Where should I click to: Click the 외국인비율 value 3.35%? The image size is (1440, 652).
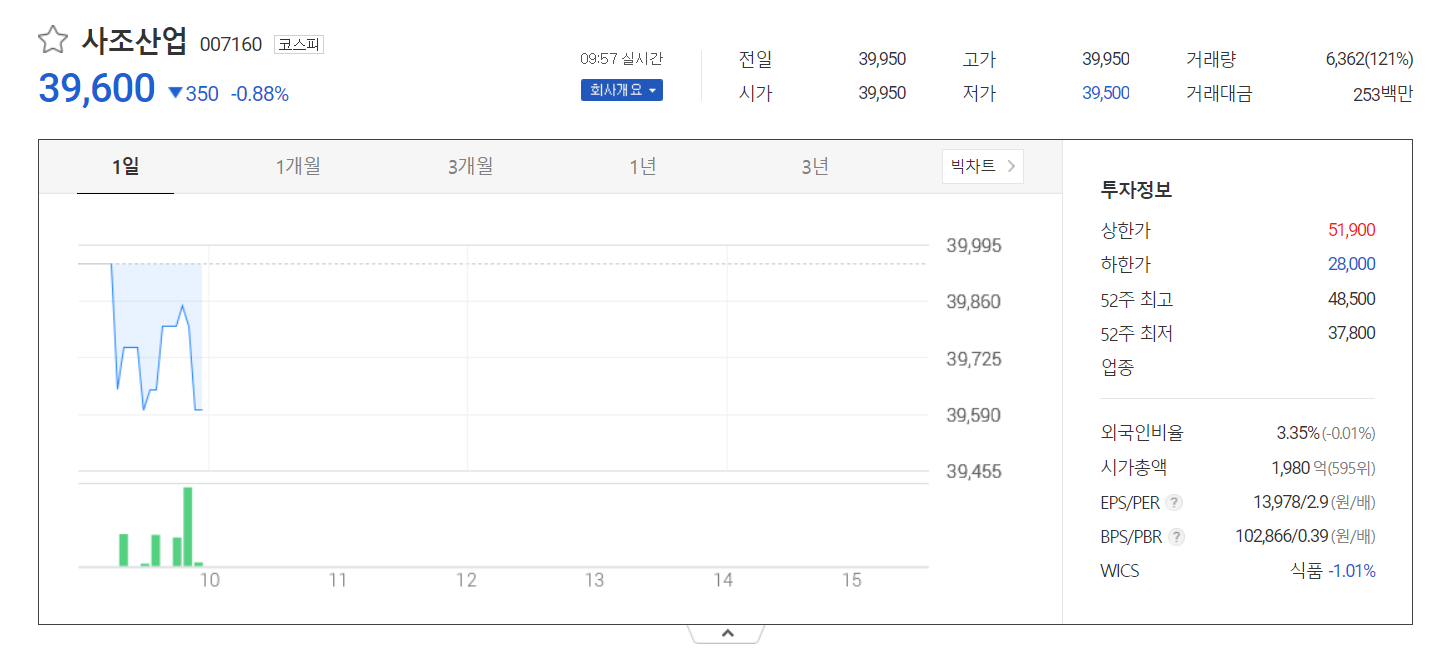(x=1298, y=433)
